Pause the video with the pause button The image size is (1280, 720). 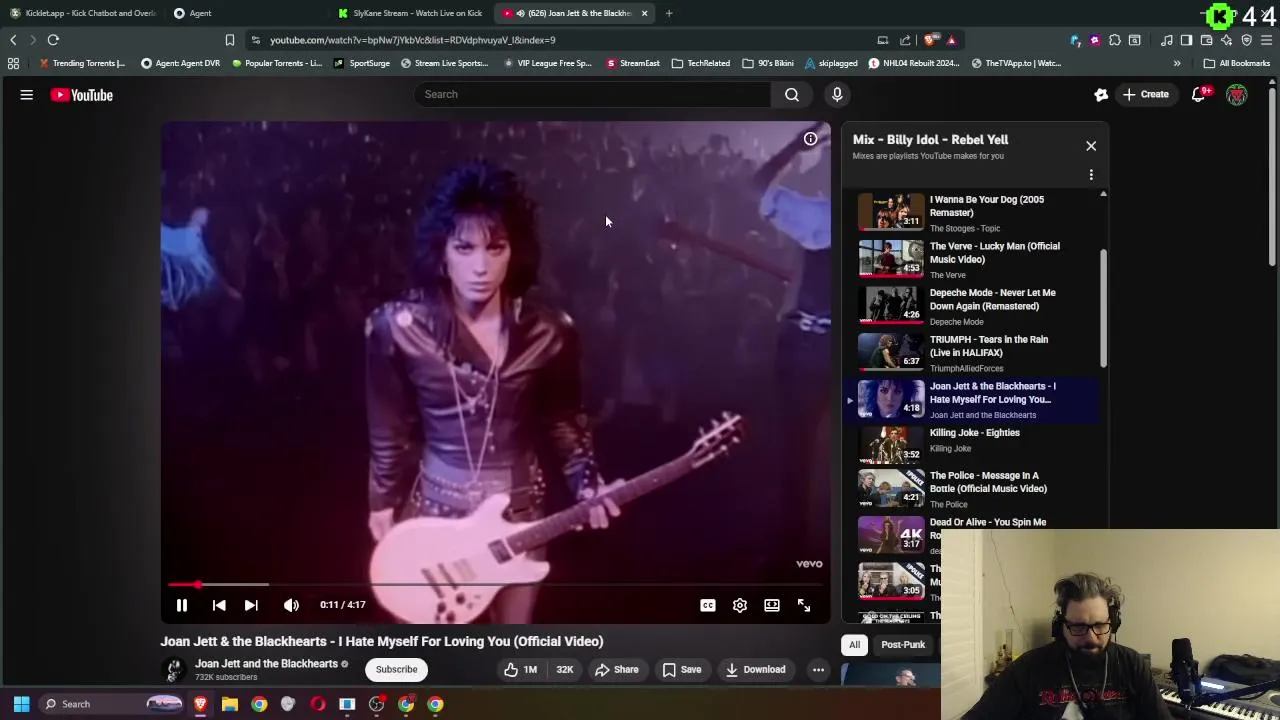182,605
